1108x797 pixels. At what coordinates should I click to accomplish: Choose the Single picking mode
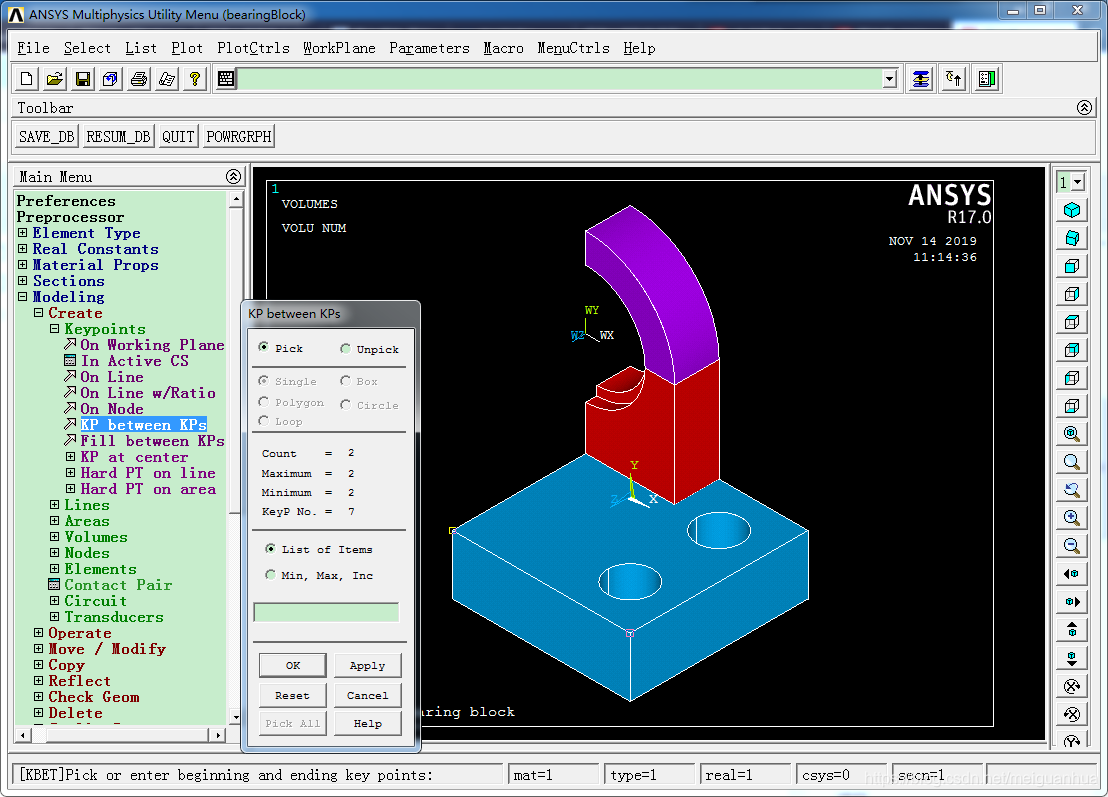tap(264, 381)
